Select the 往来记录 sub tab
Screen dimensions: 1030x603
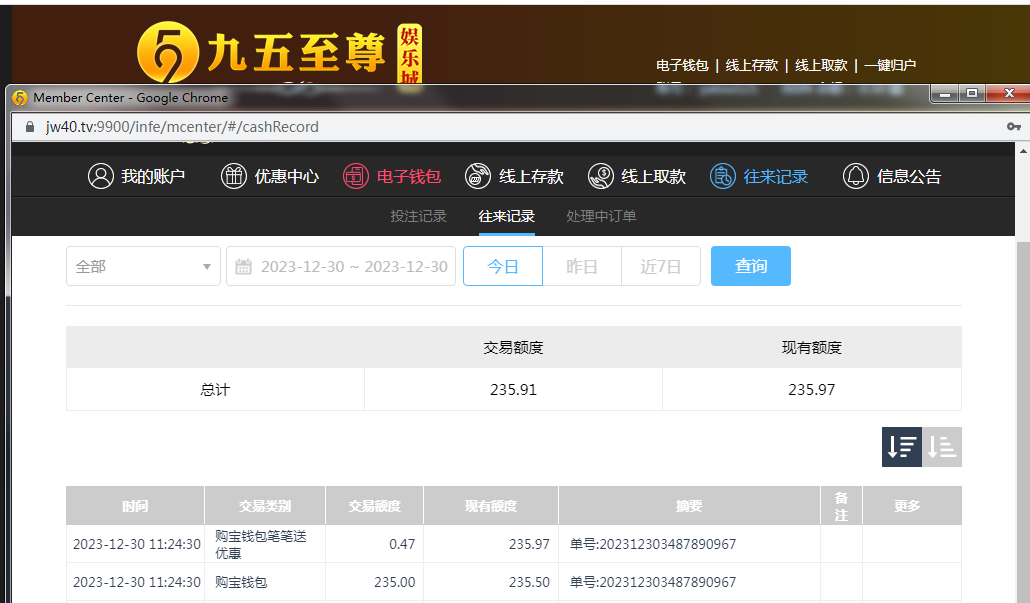click(506, 216)
